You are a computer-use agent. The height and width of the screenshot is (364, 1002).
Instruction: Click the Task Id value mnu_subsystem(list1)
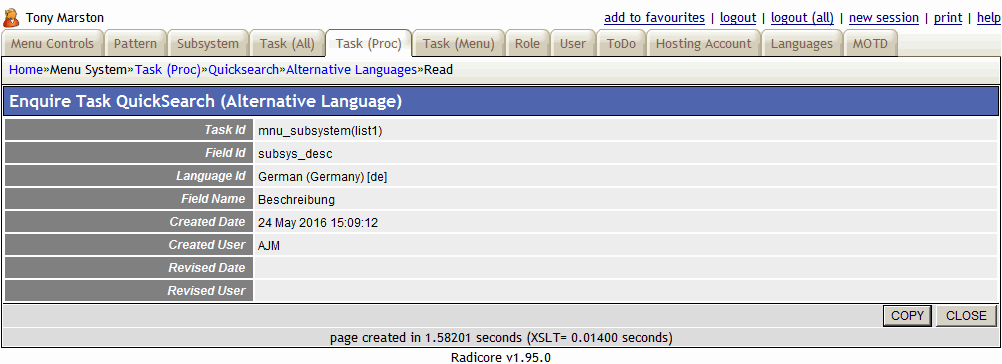click(x=320, y=131)
